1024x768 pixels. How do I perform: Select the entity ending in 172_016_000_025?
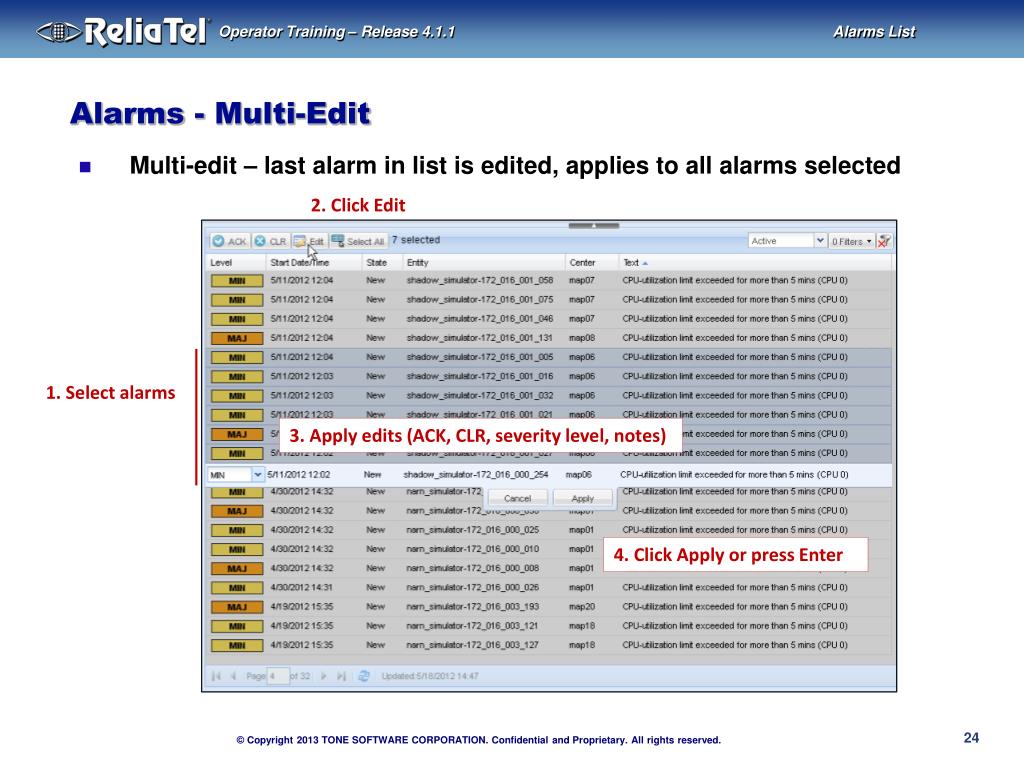click(x=472, y=530)
